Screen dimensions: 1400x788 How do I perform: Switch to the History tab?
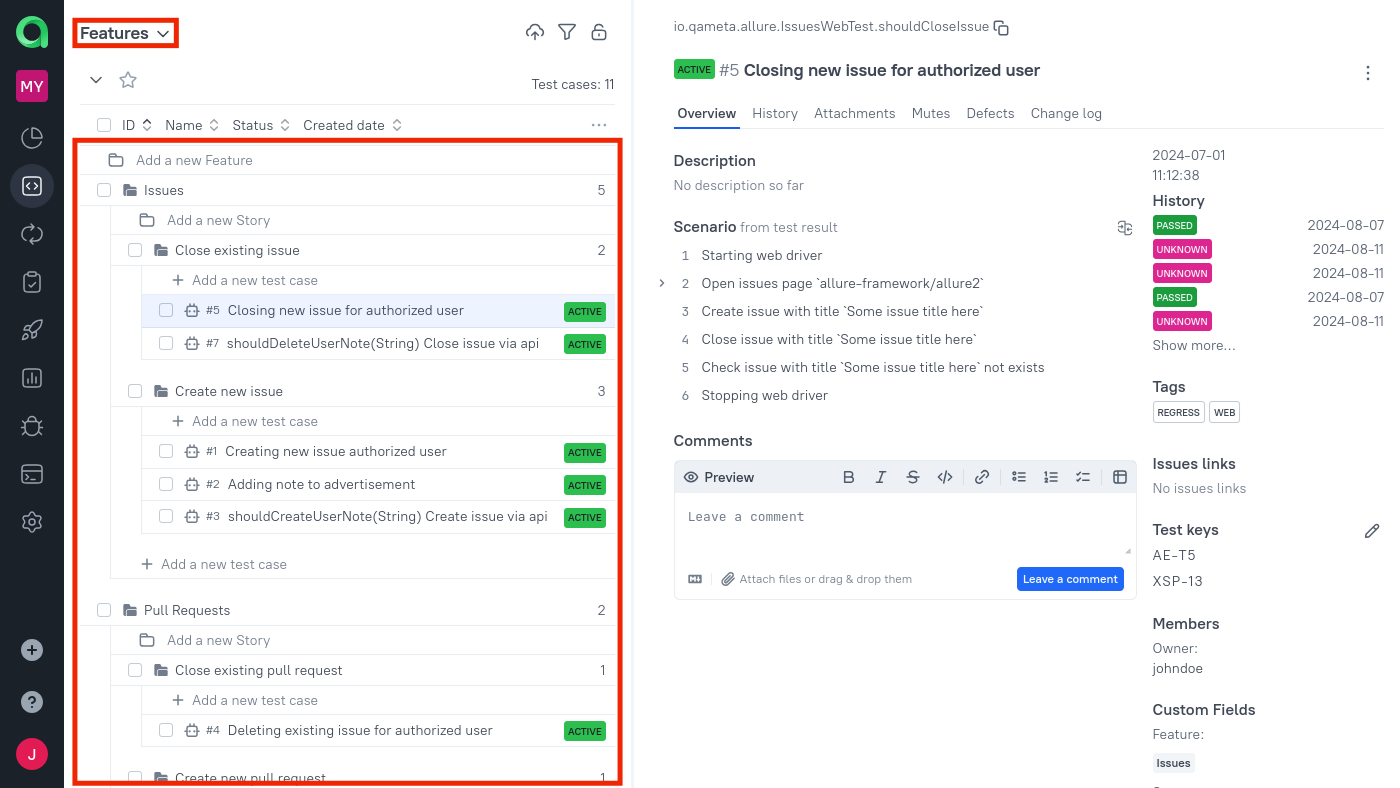pyautogui.click(x=775, y=113)
